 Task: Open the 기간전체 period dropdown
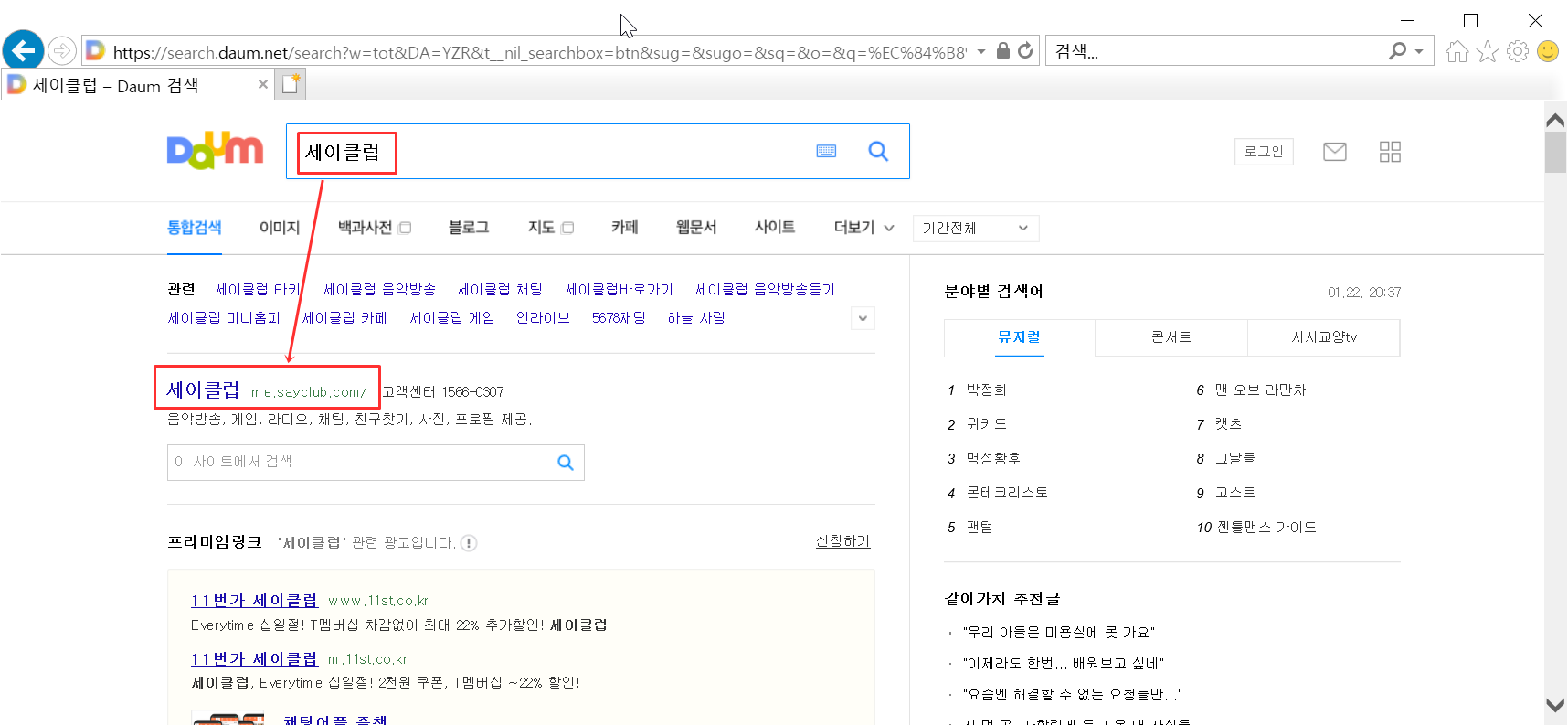point(976,228)
